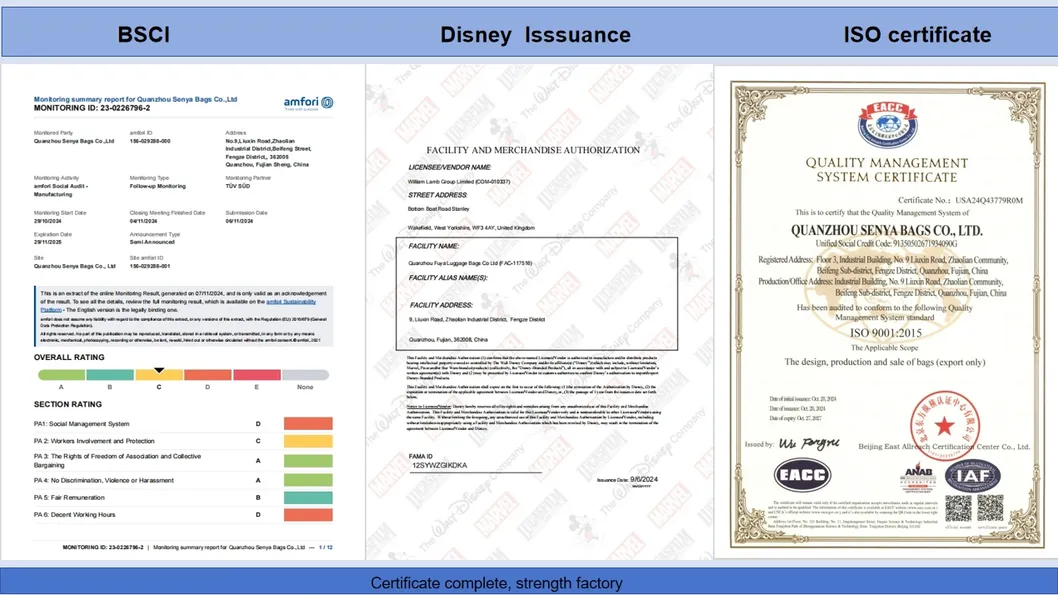Click the EACC globe emblem atop the ISO certificate
This screenshot has width=1058, height=595.
(x=887, y=125)
